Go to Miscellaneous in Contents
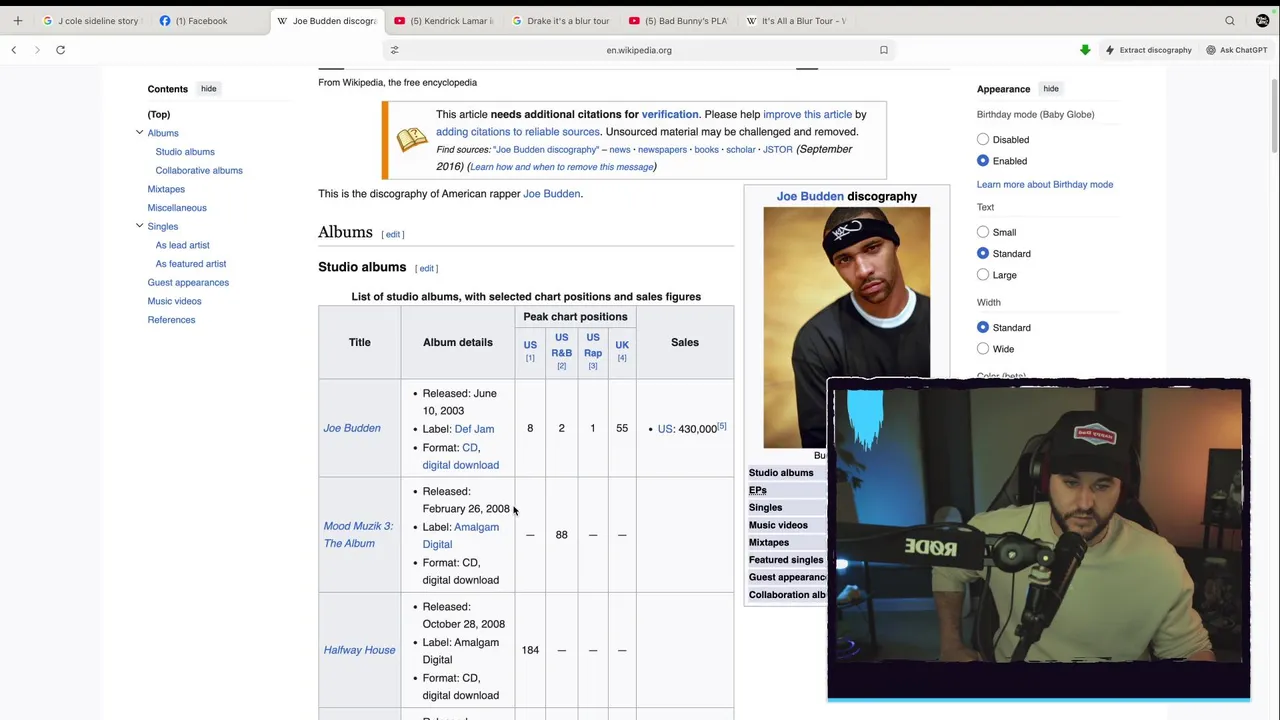 coord(177,208)
